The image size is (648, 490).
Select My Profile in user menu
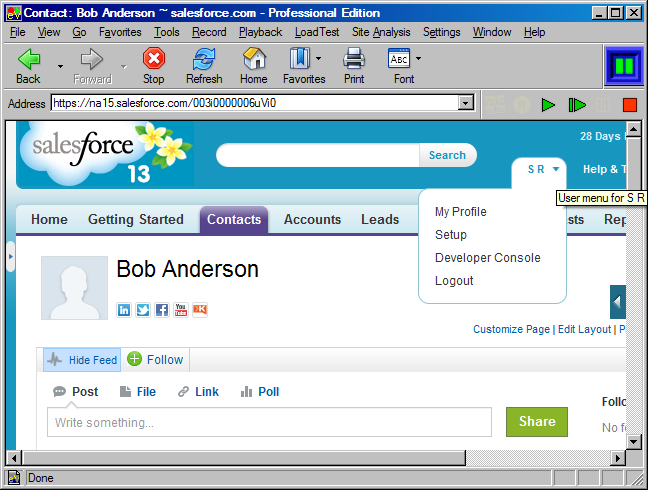point(460,212)
